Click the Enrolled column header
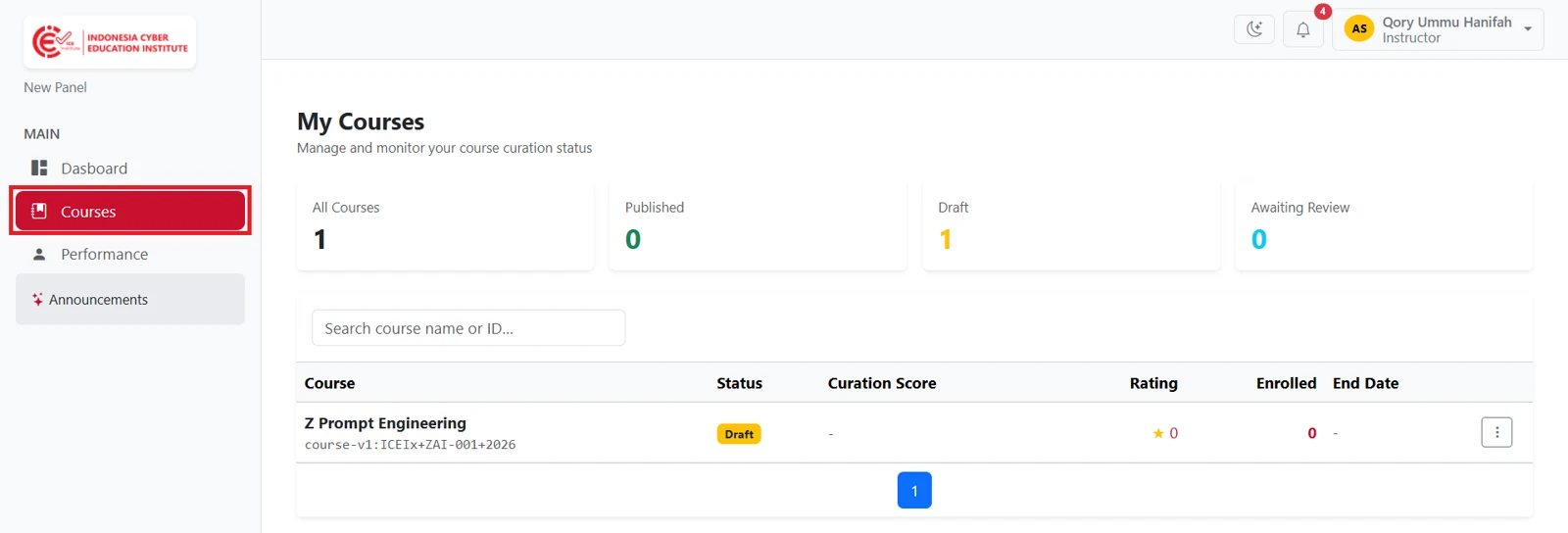 point(1287,383)
